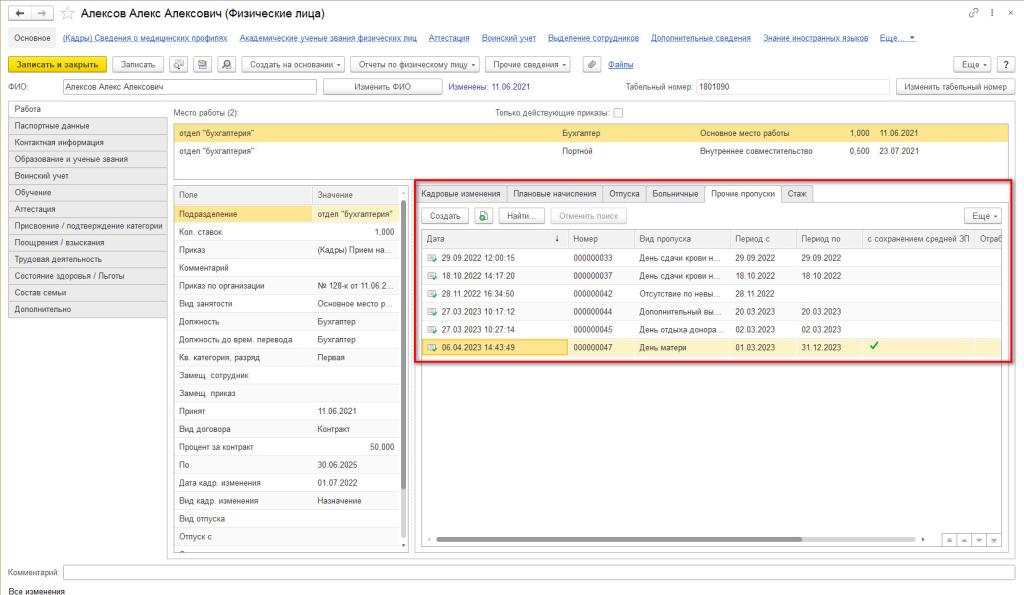Mark form as favorite with star
1024x595 pixels.
pyautogui.click(x=67, y=13)
